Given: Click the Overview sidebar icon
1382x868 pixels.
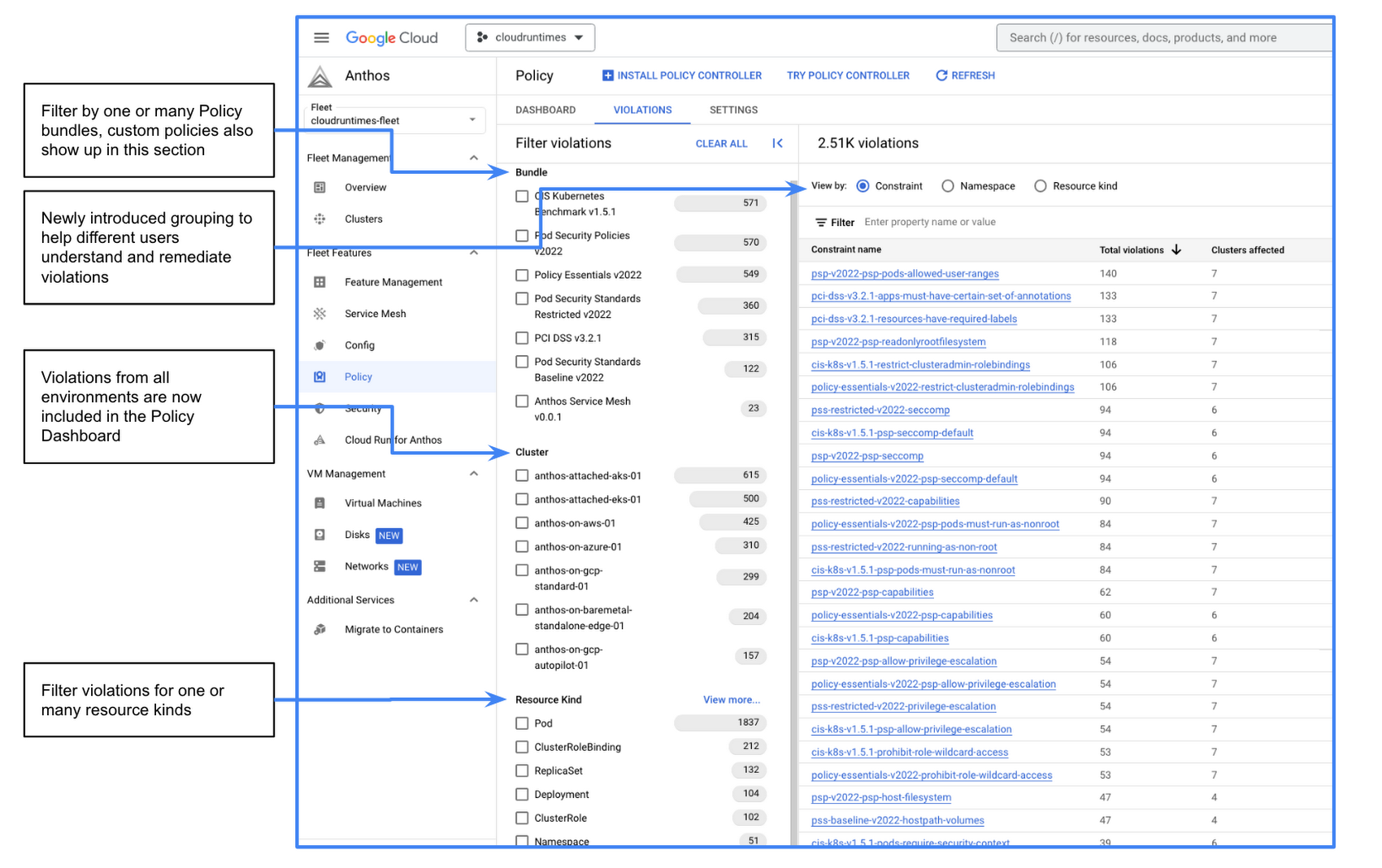Looking at the screenshot, I should (x=320, y=188).
